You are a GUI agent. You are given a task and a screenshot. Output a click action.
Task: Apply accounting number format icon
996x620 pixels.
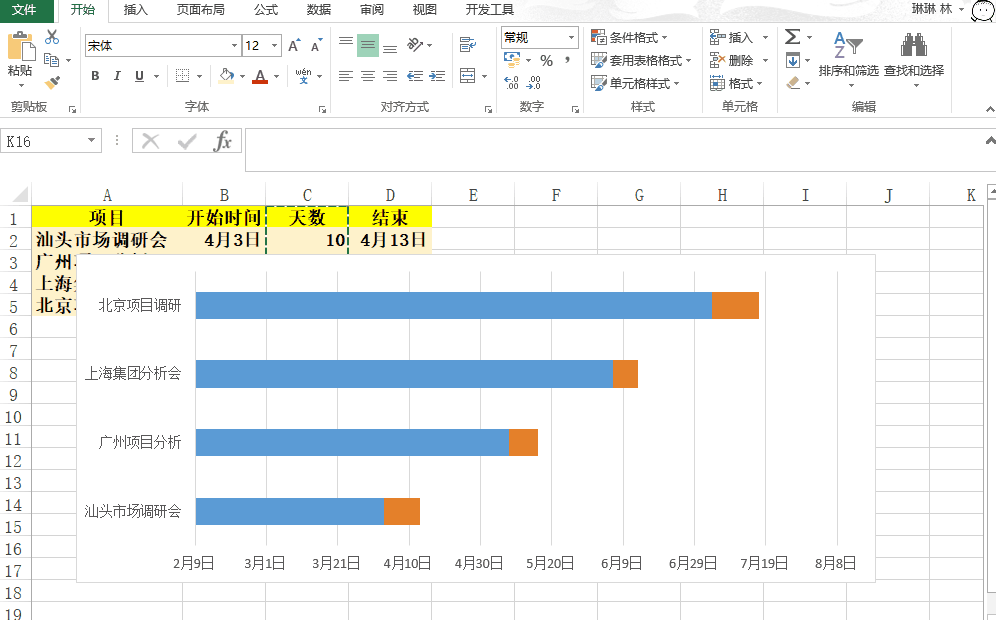(512, 60)
